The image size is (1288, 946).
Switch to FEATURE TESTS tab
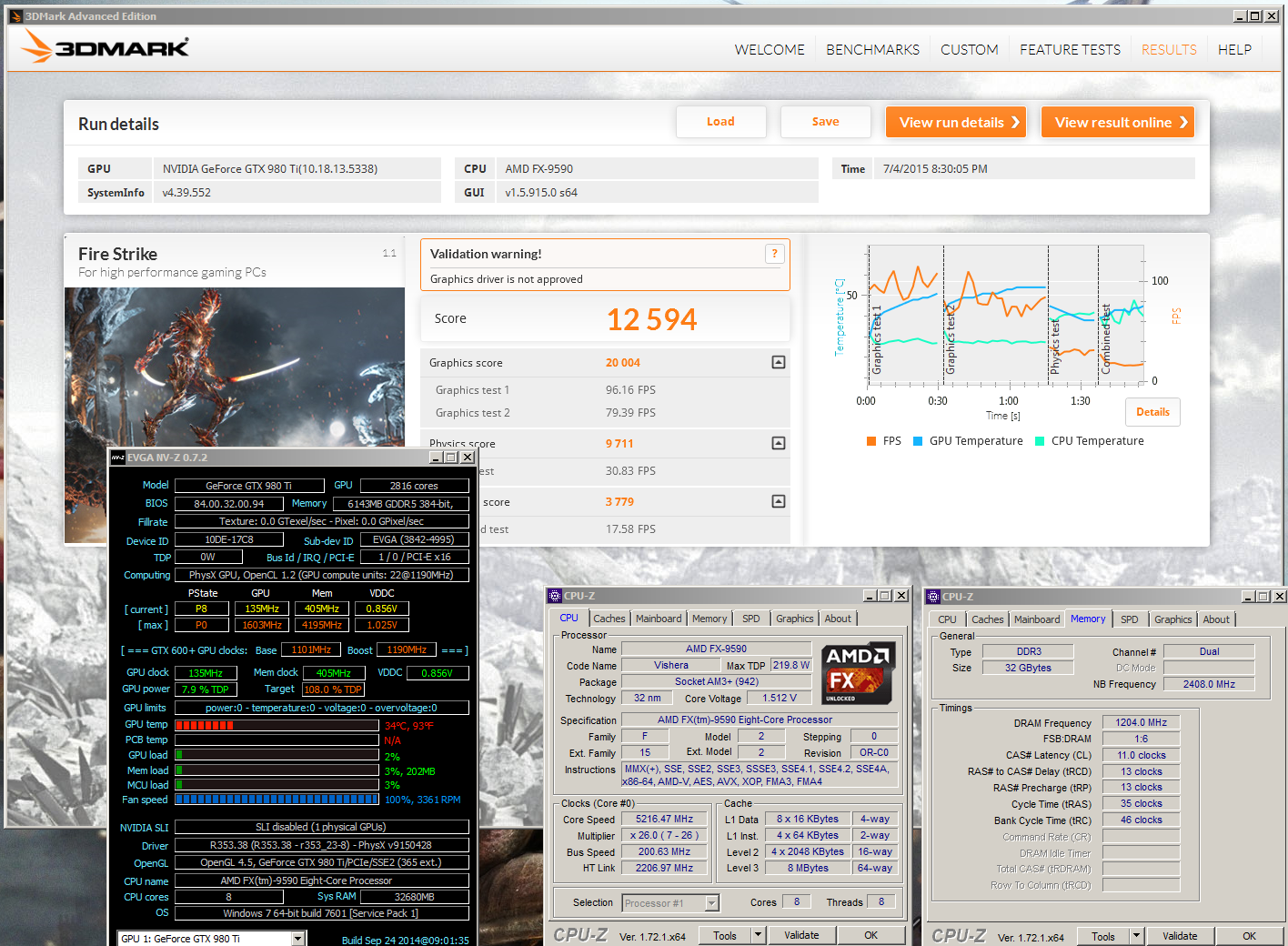[1070, 50]
